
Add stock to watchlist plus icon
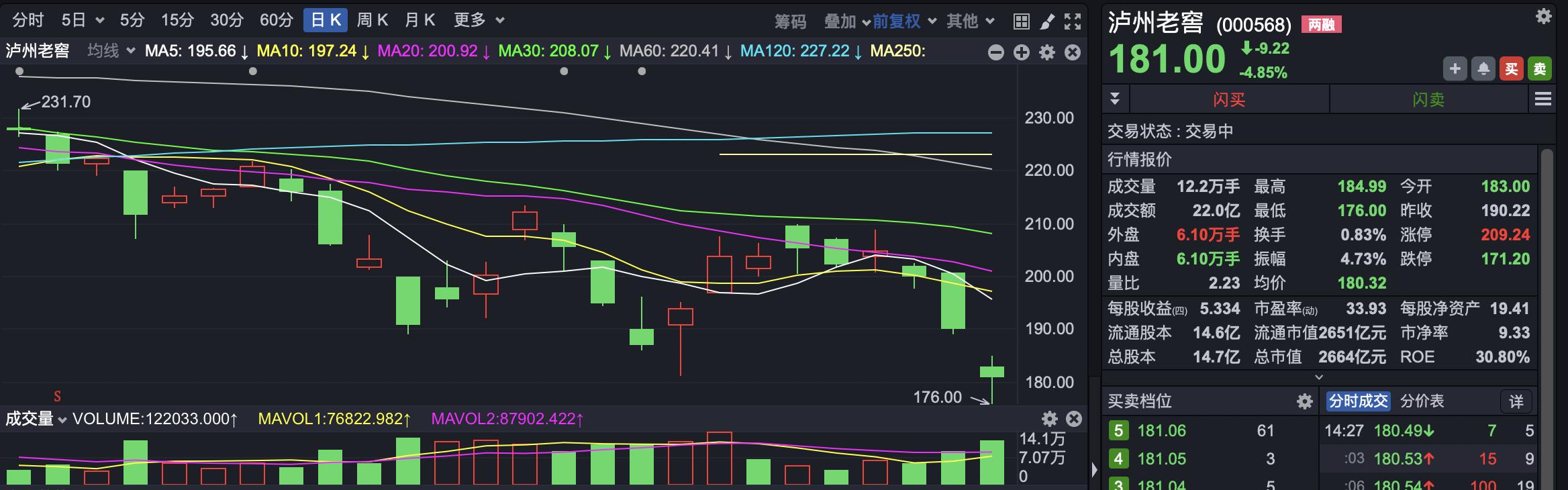[1455, 68]
